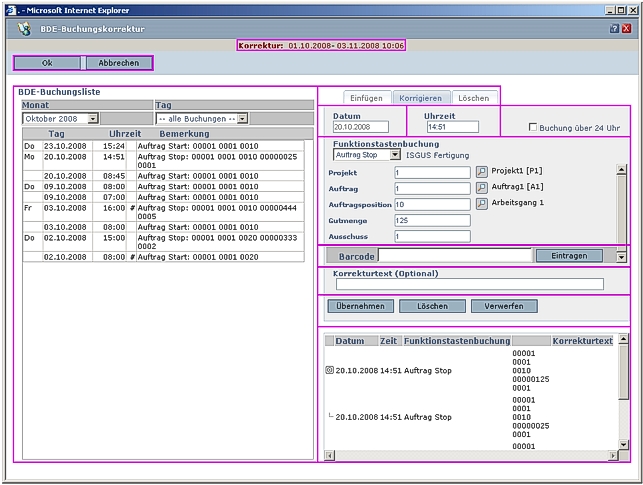This screenshot has width=643, height=485.
Task: Close the BDE-Buchungskorrektur panel with red X
Action: pyautogui.click(x=627, y=29)
